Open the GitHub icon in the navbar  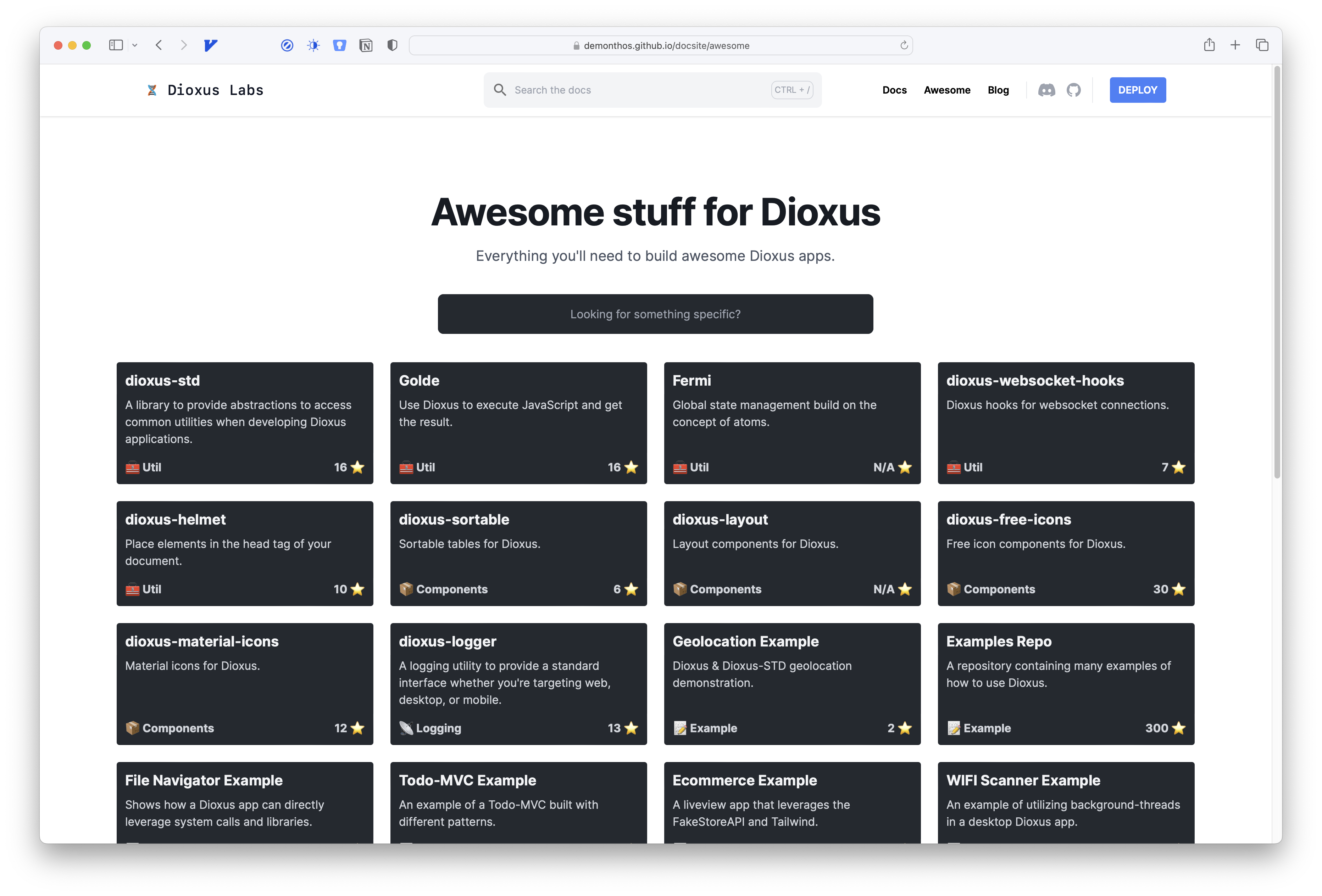point(1074,89)
